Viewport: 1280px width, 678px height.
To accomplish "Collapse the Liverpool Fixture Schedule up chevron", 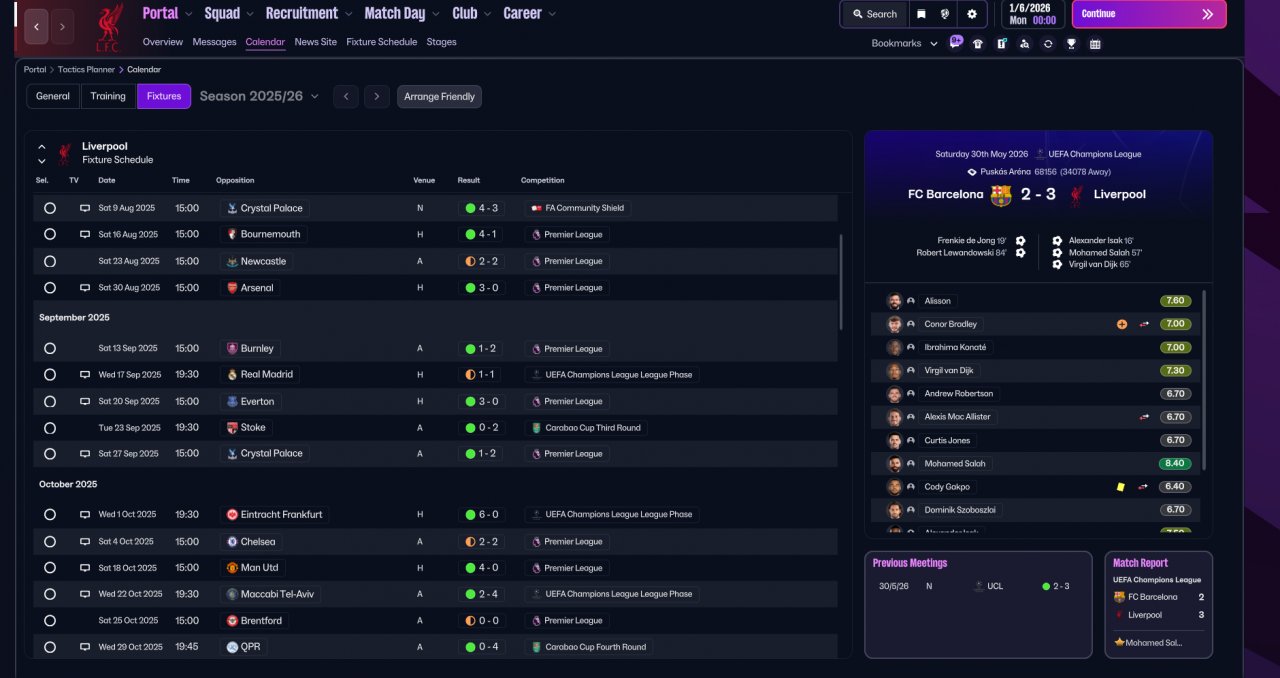I will tap(42, 146).
